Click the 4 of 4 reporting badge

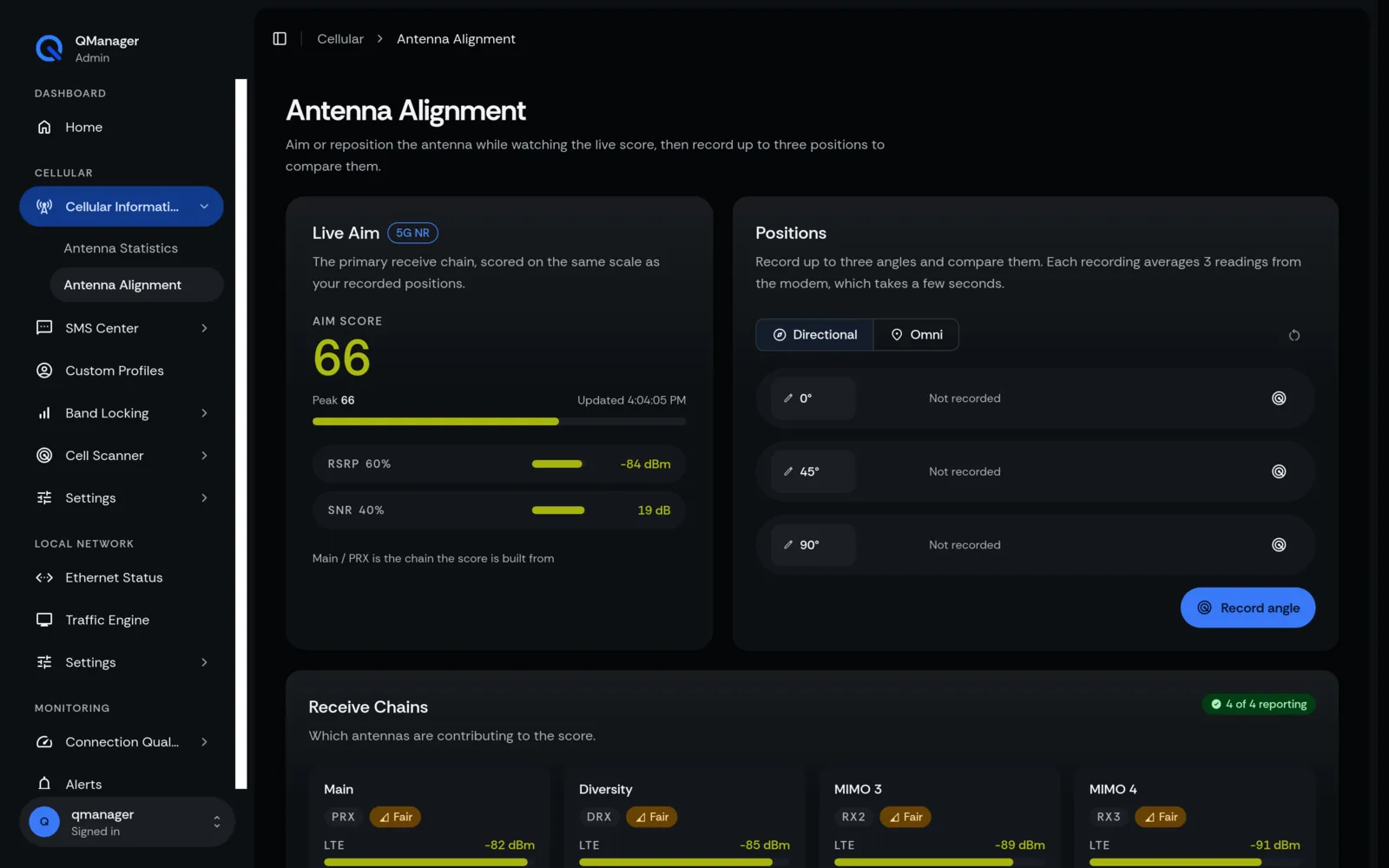click(x=1259, y=704)
